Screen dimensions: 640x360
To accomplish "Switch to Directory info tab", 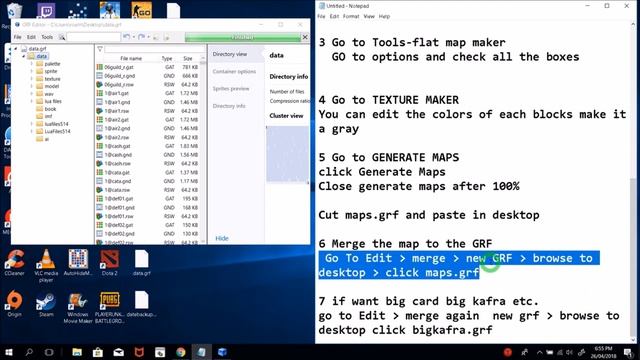I will click(229, 106).
